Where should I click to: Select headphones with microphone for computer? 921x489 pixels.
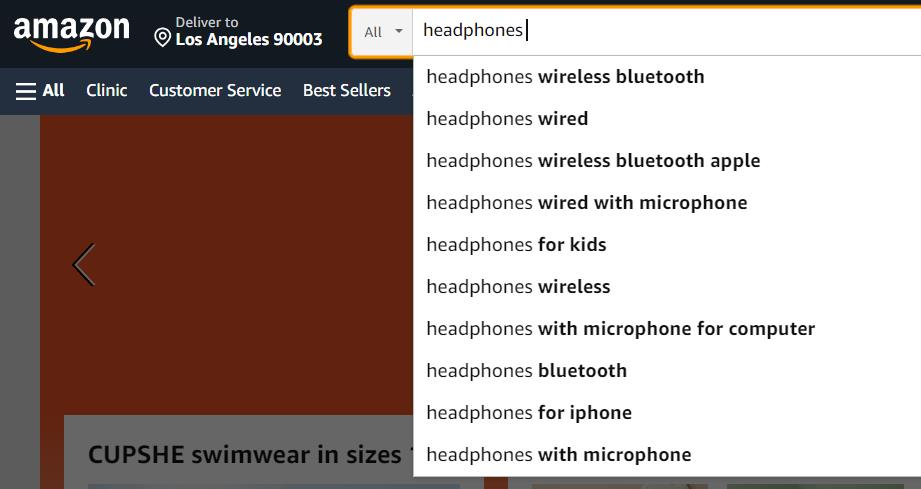(x=620, y=329)
